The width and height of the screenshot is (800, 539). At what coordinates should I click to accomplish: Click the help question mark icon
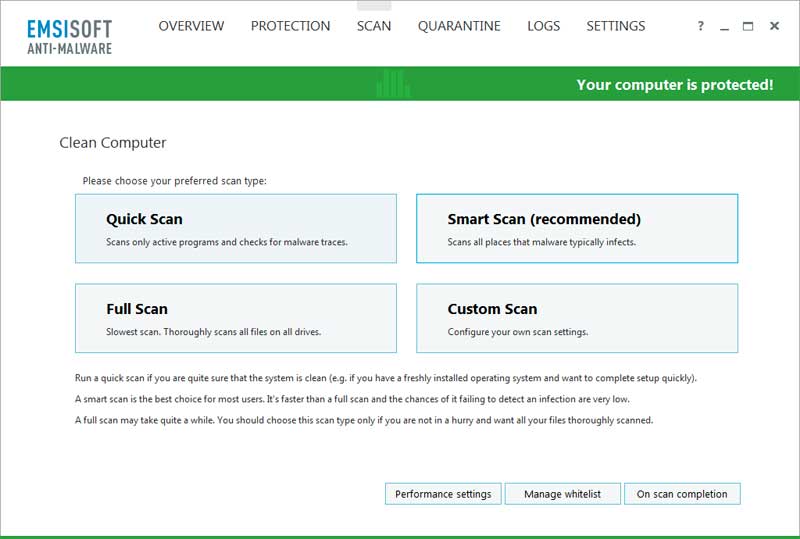tap(701, 26)
